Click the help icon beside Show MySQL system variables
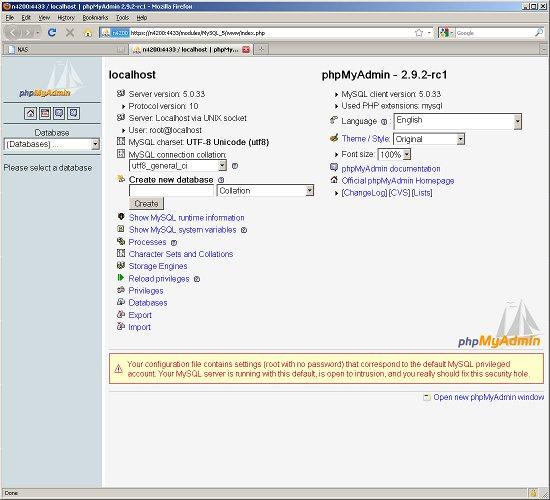The image size is (550, 500). tap(244, 230)
